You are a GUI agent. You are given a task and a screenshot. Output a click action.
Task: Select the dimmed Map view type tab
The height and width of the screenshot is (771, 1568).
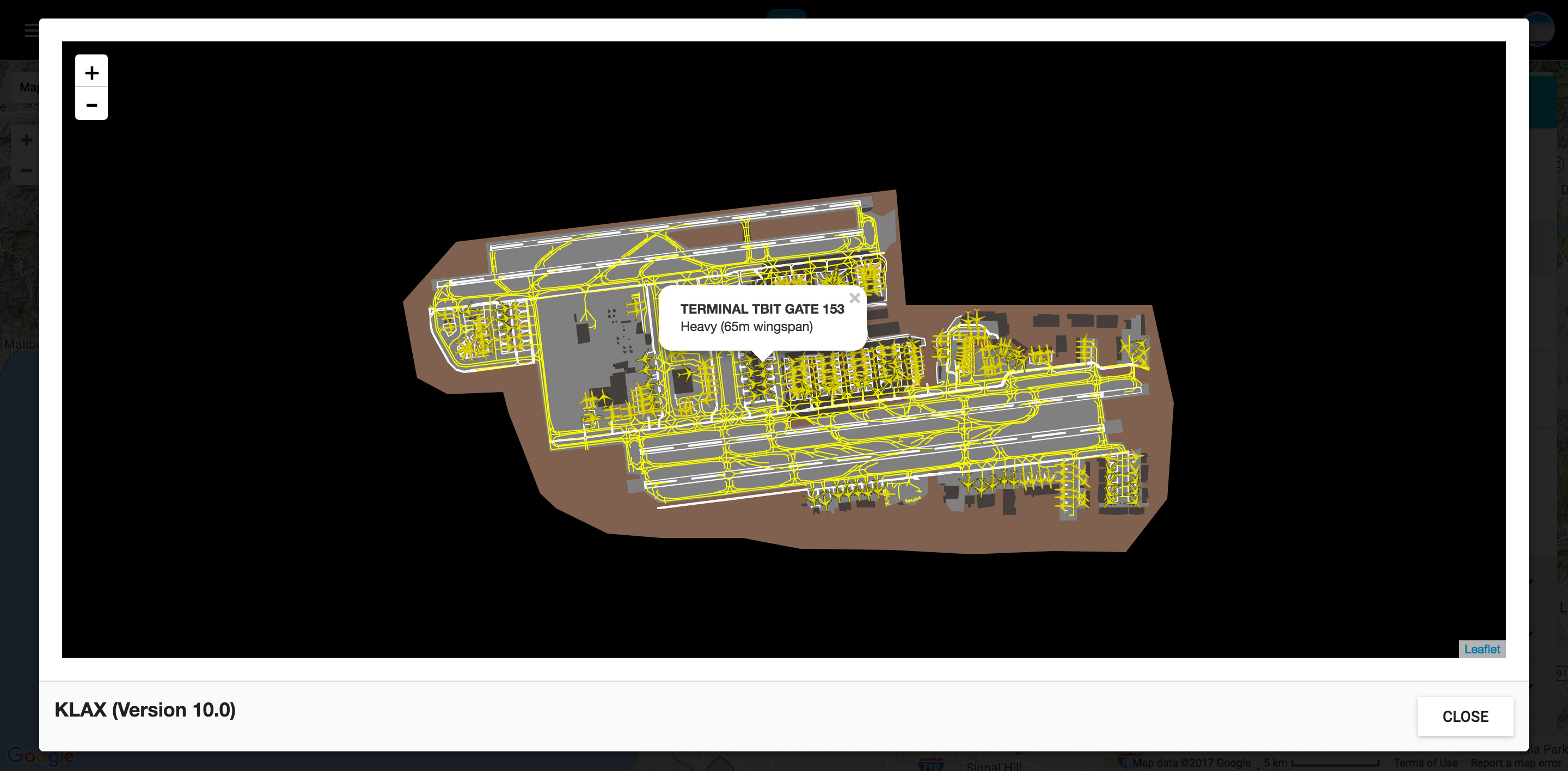pos(27,87)
